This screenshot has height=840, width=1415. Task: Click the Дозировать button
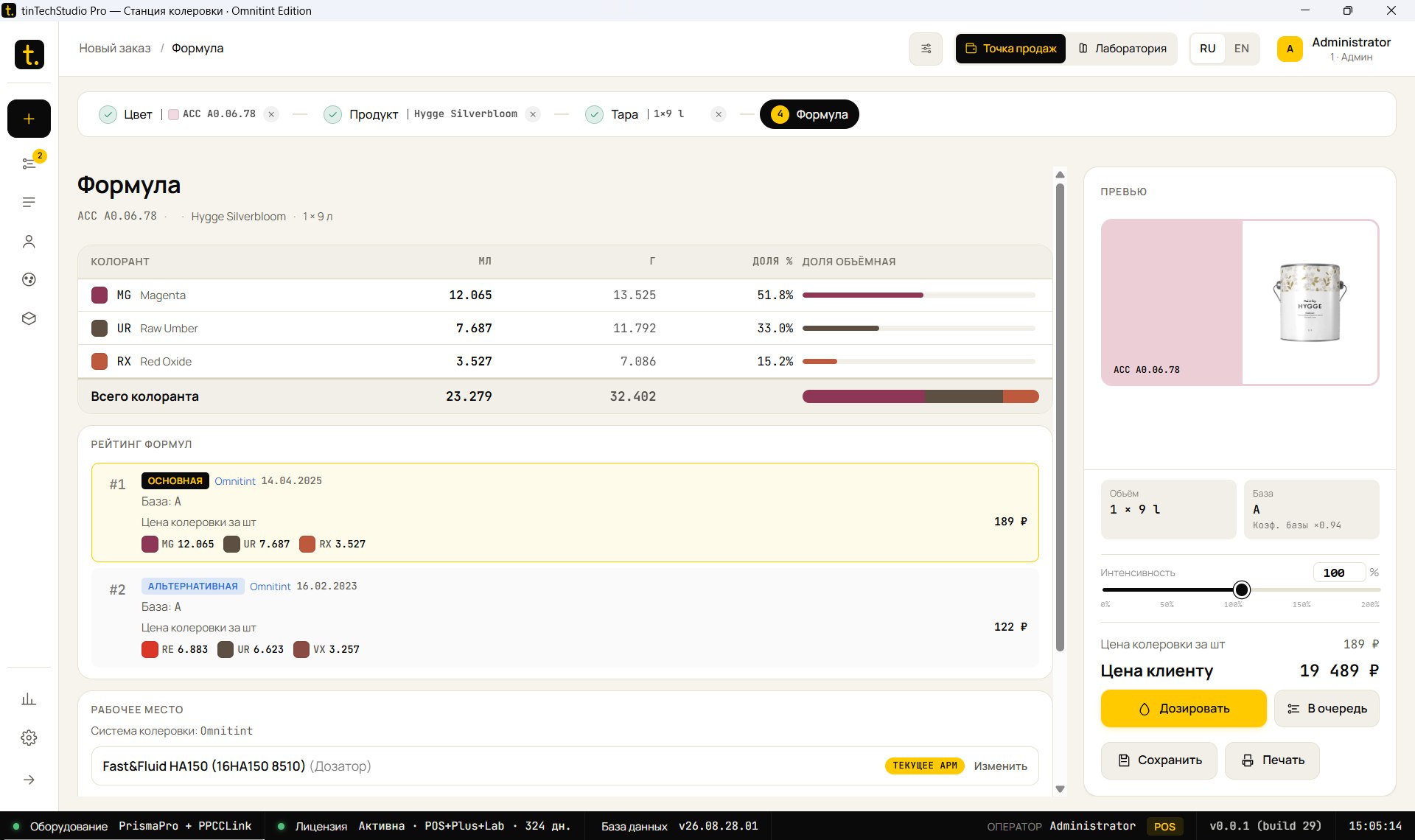coord(1184,709)
